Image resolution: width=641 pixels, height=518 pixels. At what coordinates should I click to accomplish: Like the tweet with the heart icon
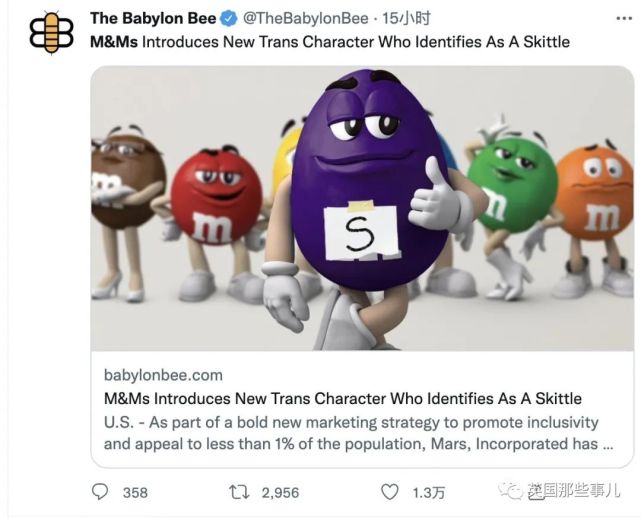coord(392,491)
